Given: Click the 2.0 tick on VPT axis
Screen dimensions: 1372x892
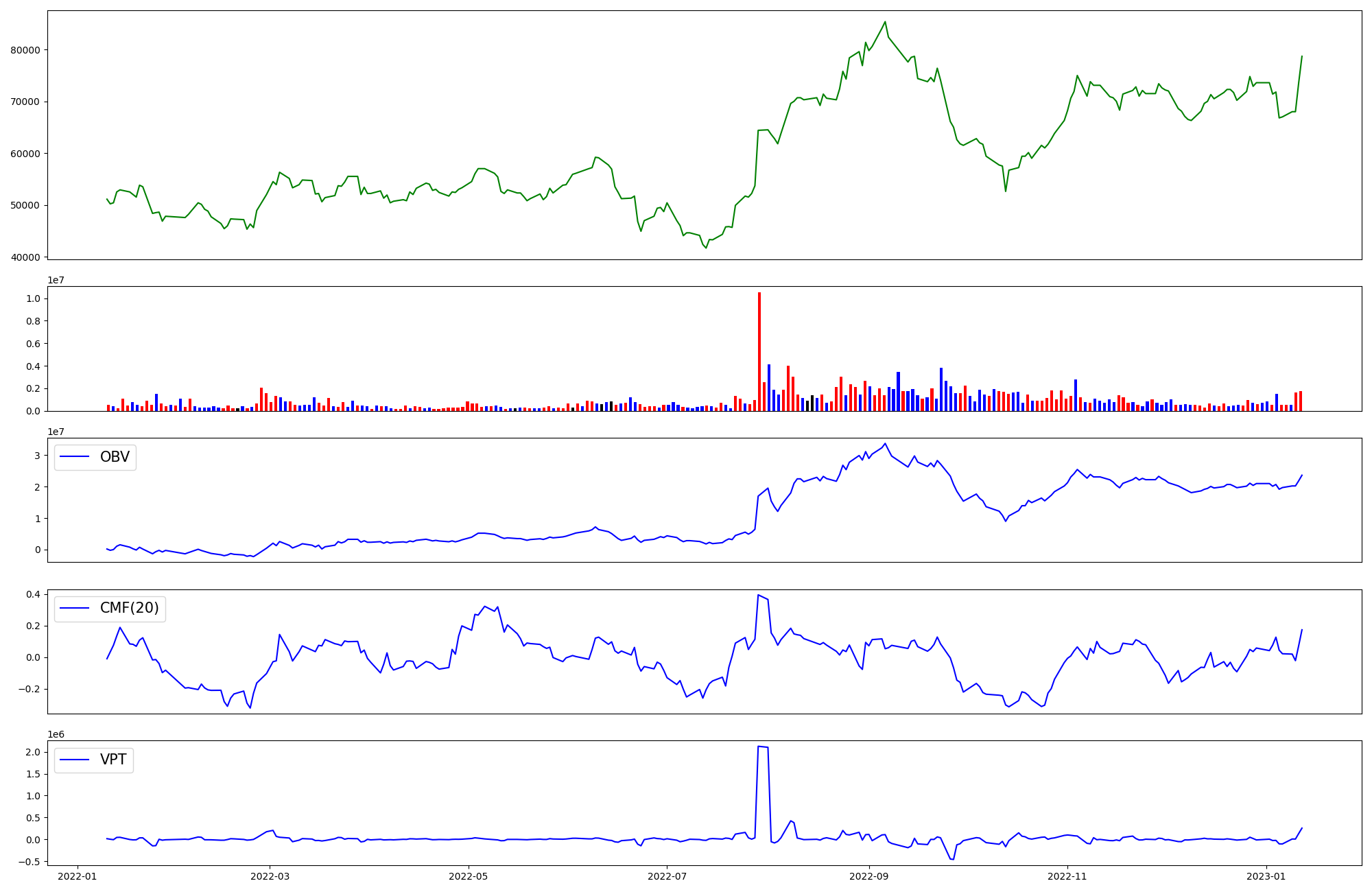Looking at the screenshot, I should 33,752.
